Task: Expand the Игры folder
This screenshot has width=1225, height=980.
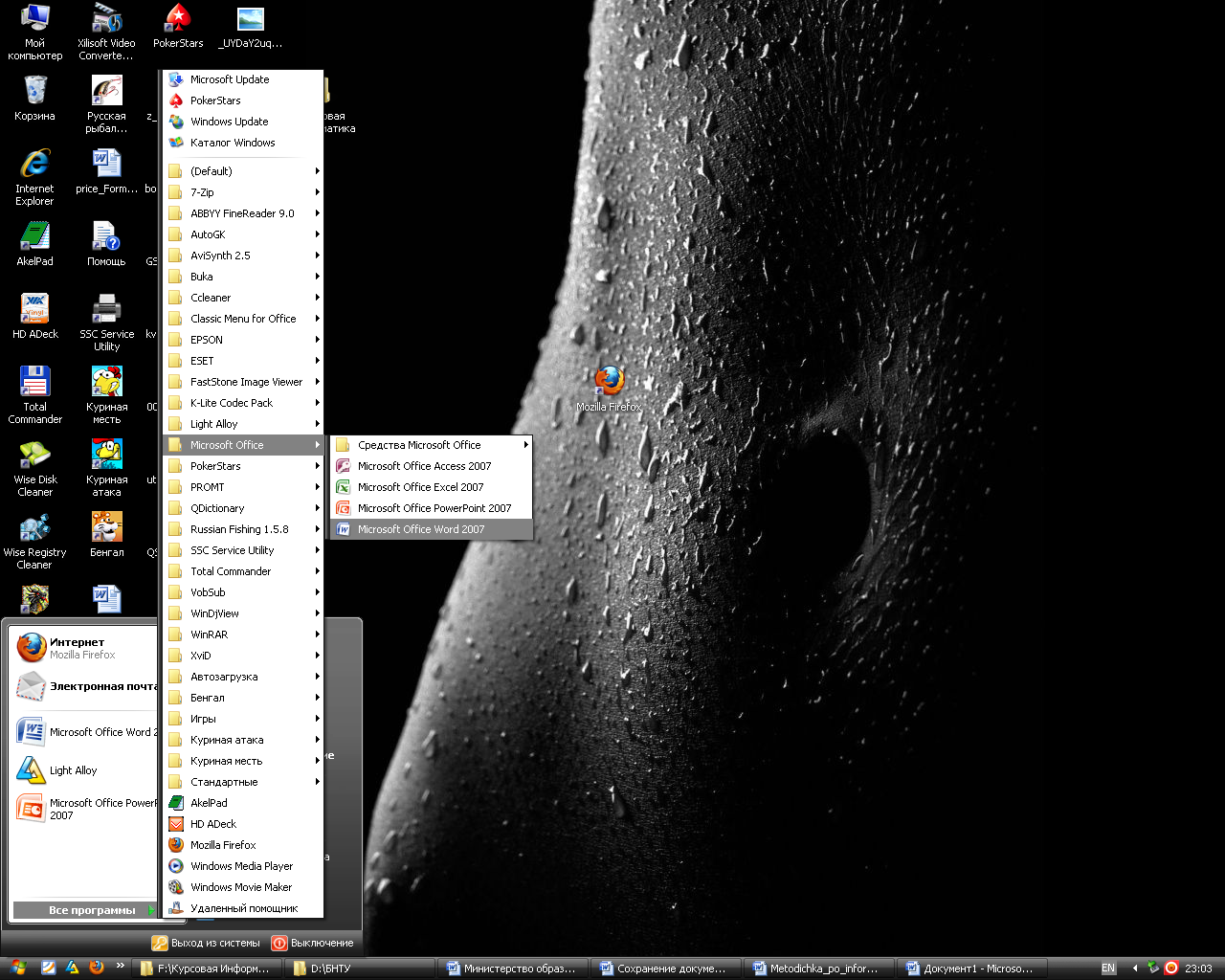Action: pyautogui.click(x=243, y=719)
